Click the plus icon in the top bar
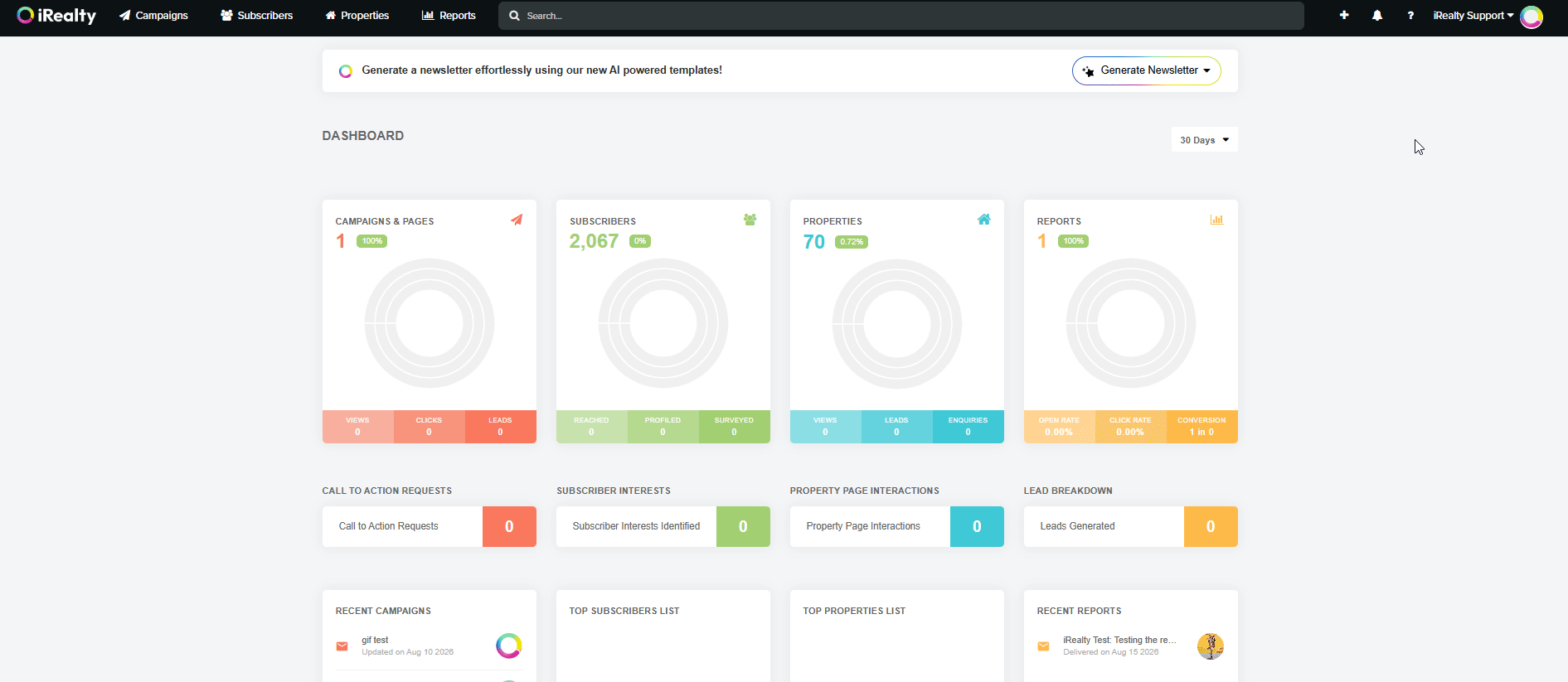Screen dimensions: 1568x682 pos(1344,15)
